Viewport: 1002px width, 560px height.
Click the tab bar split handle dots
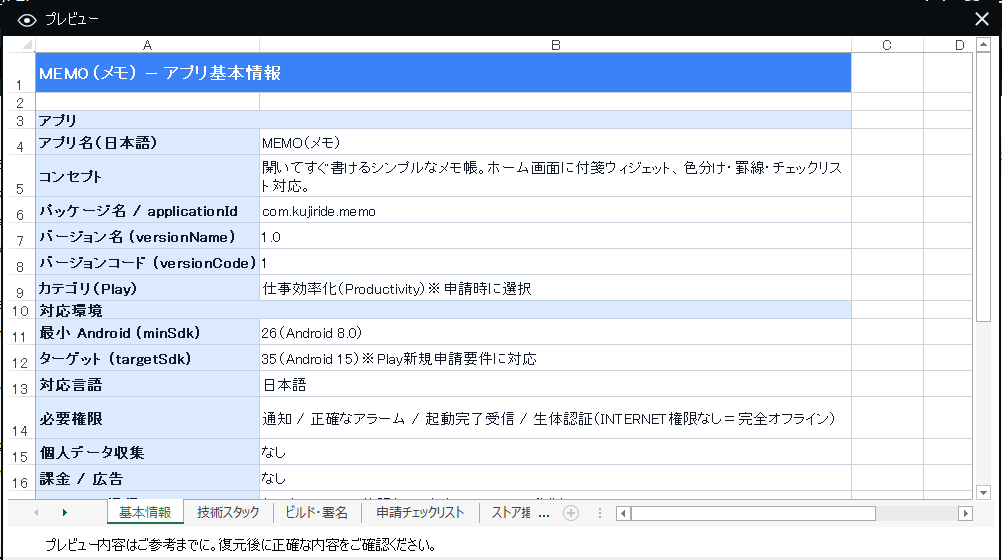click(599, 513)
